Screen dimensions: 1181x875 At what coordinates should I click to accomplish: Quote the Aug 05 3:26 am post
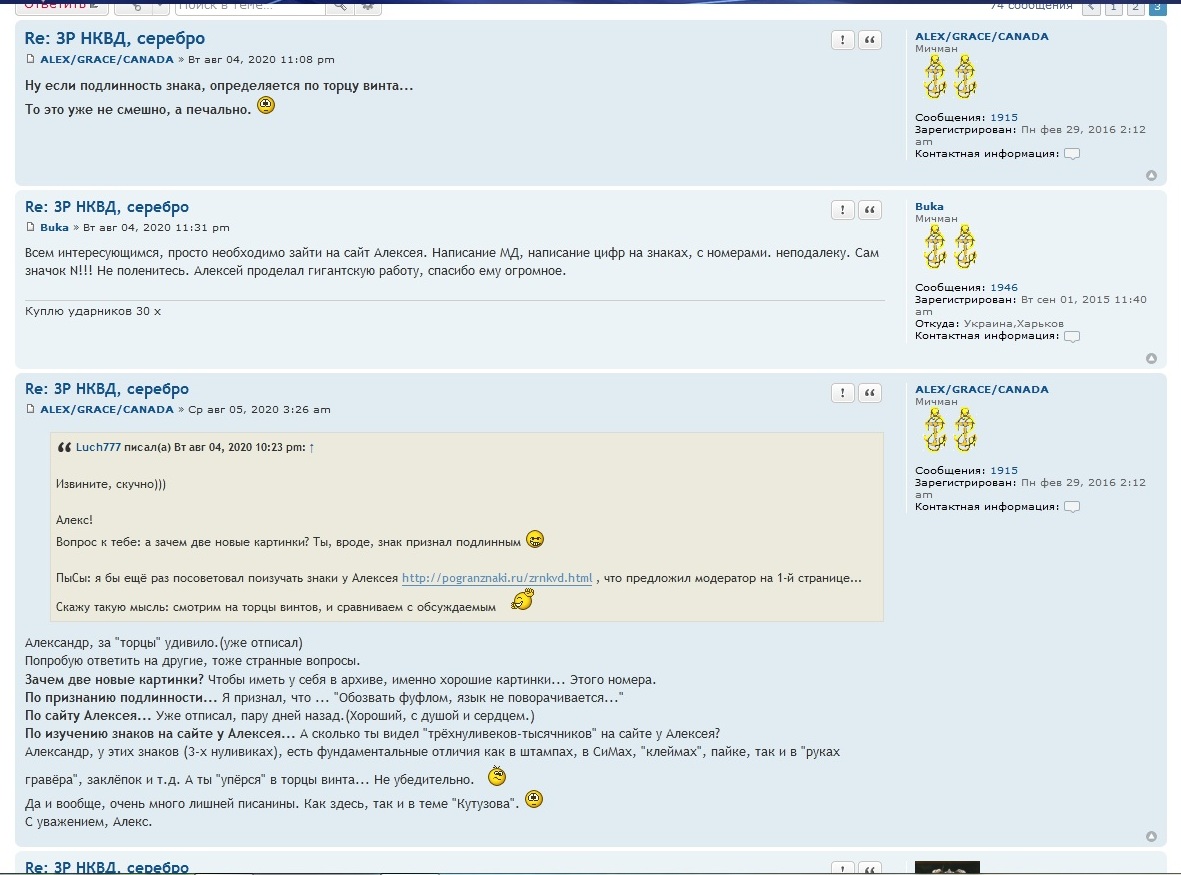[x=870, y=392]
